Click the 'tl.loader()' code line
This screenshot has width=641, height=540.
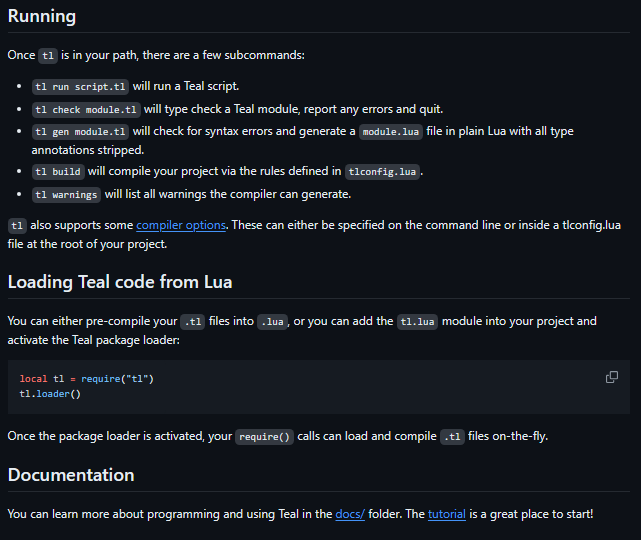click(50, 393)
